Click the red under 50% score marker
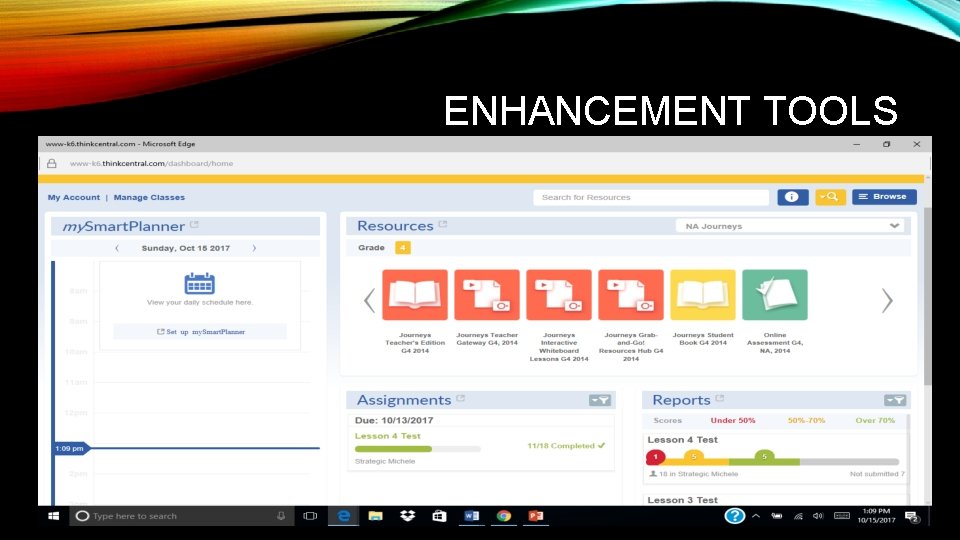This screenshot has width=960, height=540. tap(655, 457)
